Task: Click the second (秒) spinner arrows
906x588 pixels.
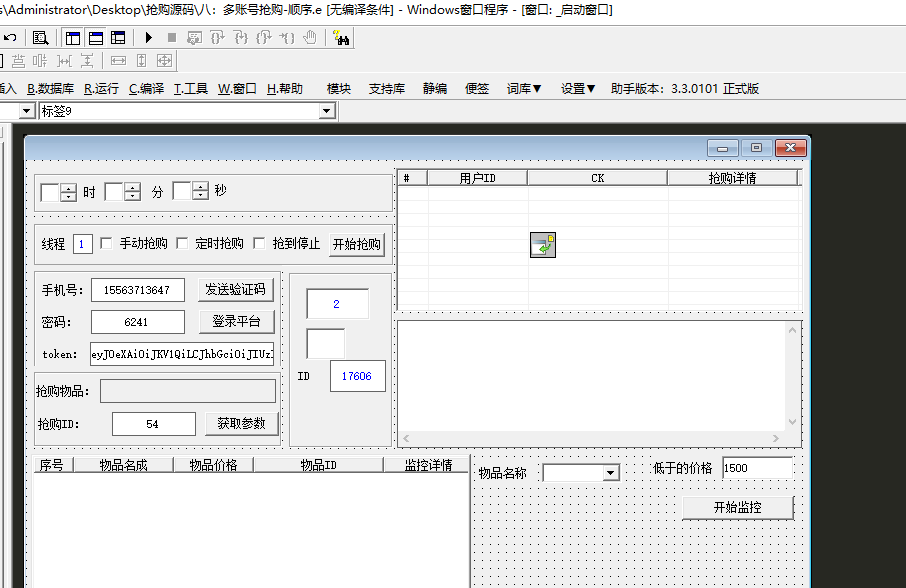Action: click(x=200, y=190)
